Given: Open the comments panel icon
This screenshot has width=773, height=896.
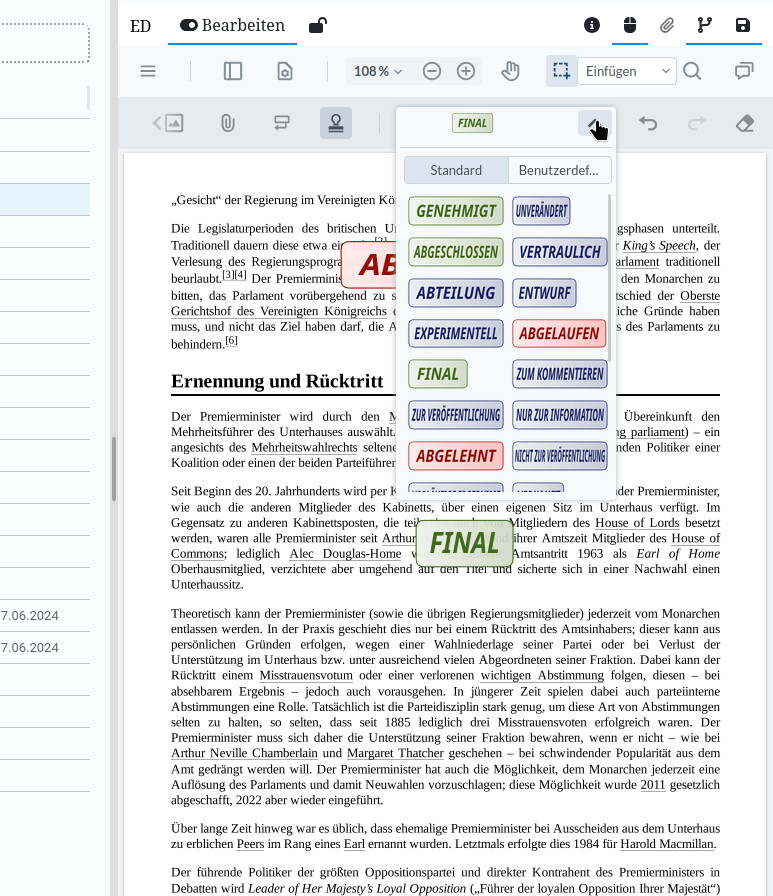Looking at the screenshot, I should click(x=744, y=71).
